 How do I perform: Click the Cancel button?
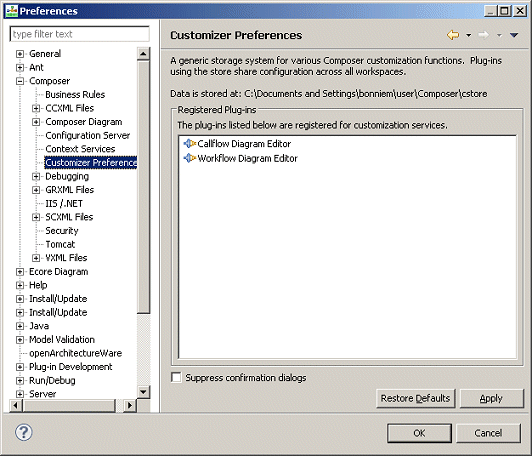[488, 433]
